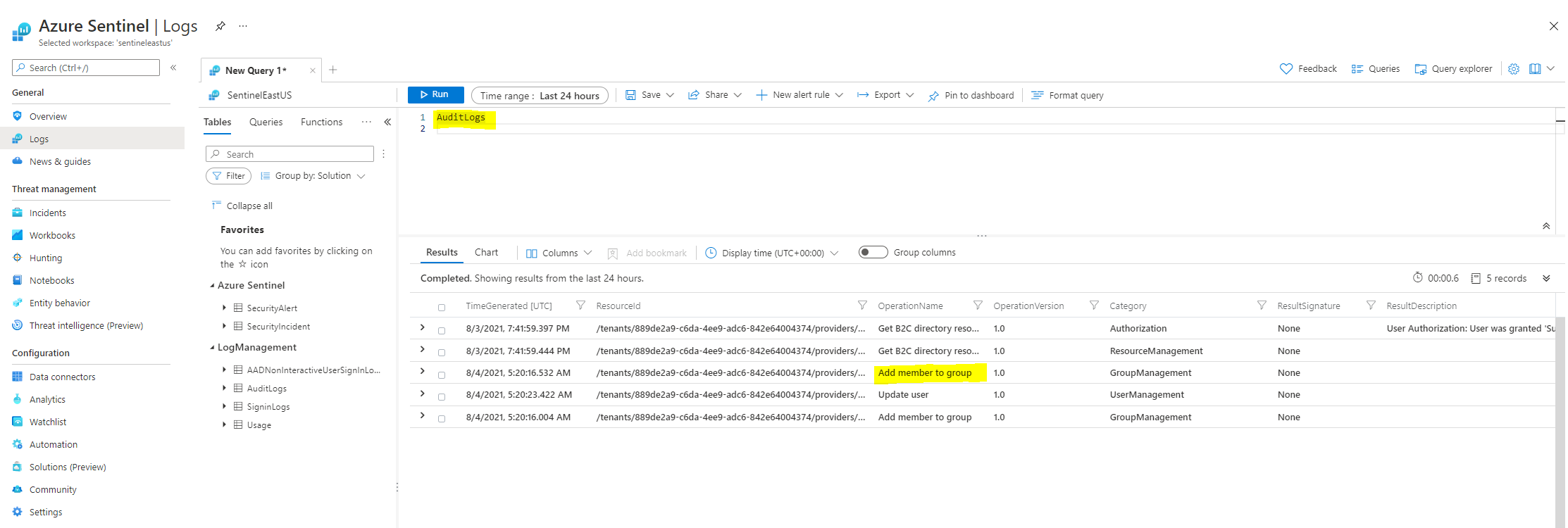Expand the SigninLogs table node
The height and width of the screenshot is (528, 1568).
coord(224,406)
